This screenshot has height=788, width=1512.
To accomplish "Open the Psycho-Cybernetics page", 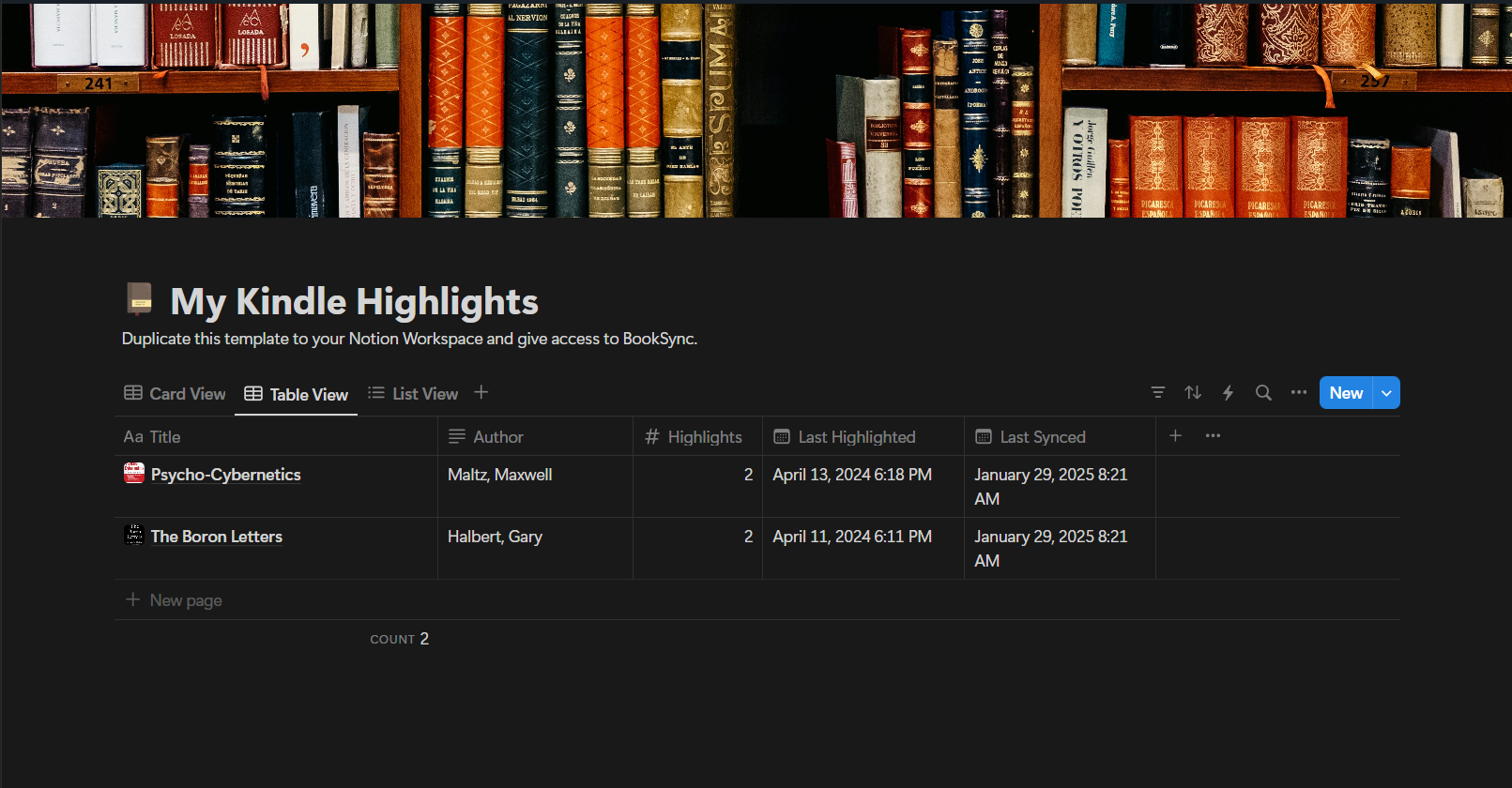I will pos(226,475).
